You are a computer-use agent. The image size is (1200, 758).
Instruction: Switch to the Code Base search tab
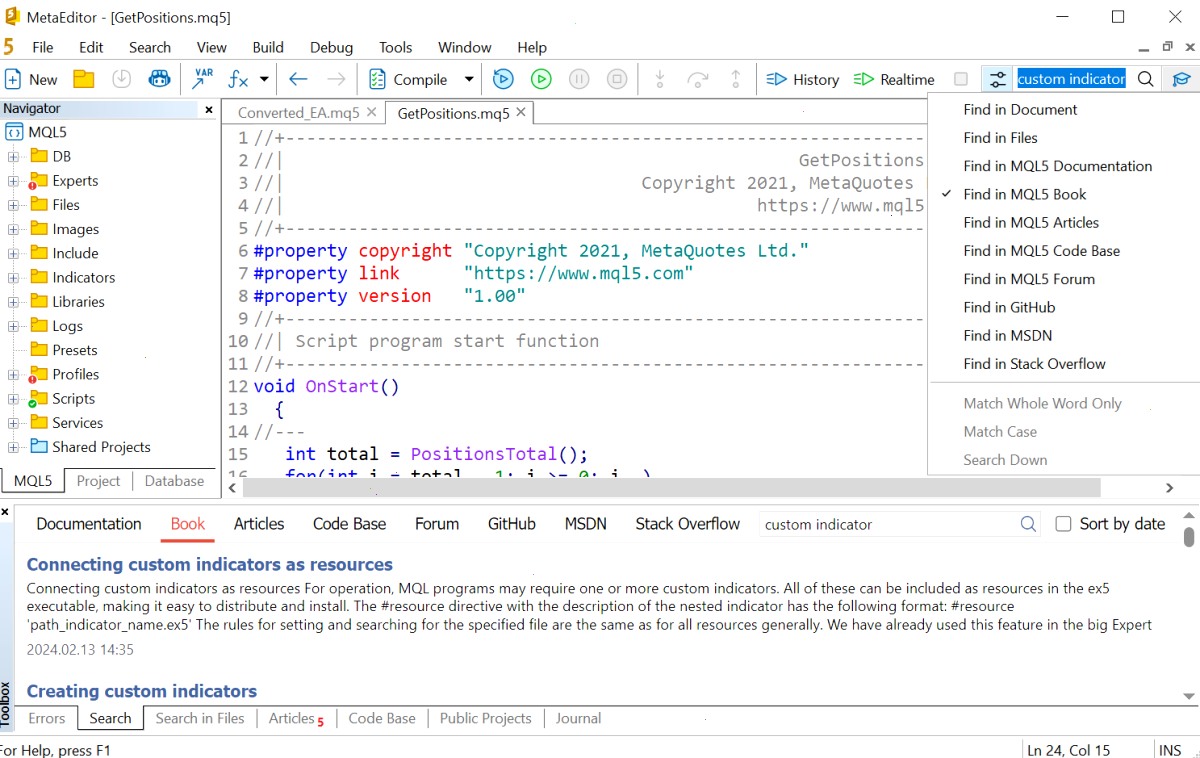(x=349, y=524)
